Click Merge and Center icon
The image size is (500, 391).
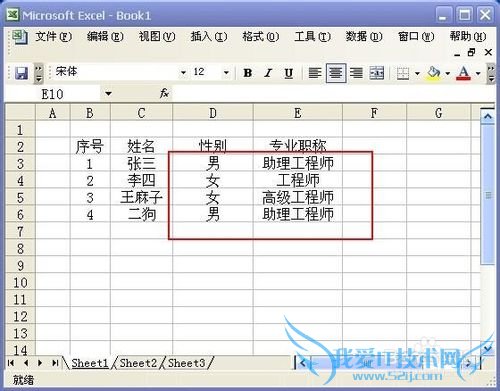click(x=377, y=73)
